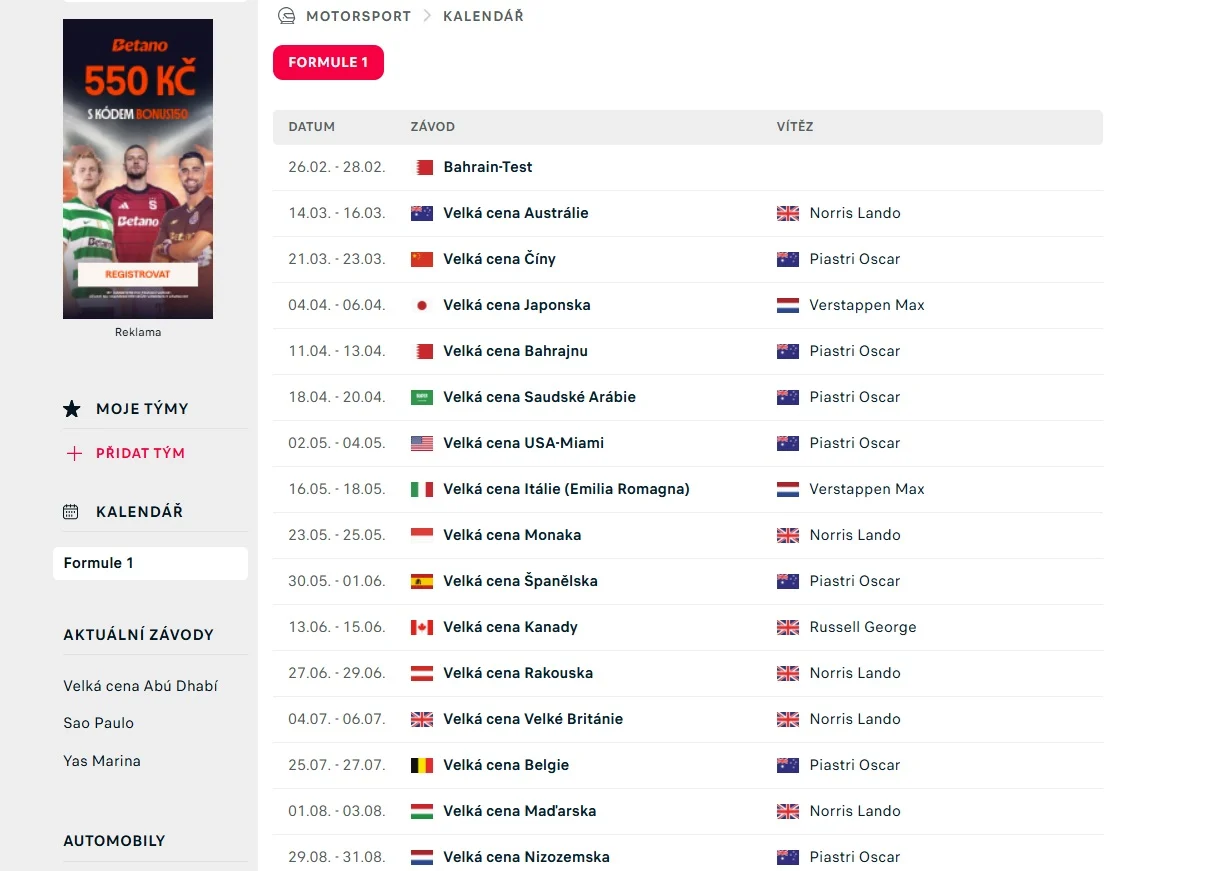Open the Yas Marina link

[x=102, y=761]
